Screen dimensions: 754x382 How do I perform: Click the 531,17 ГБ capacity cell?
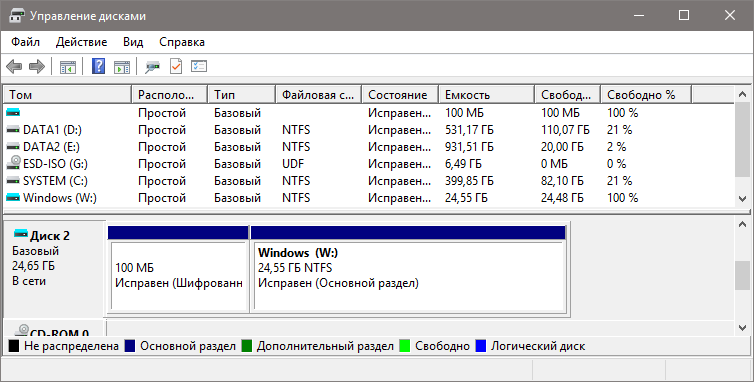click(469, 130)
